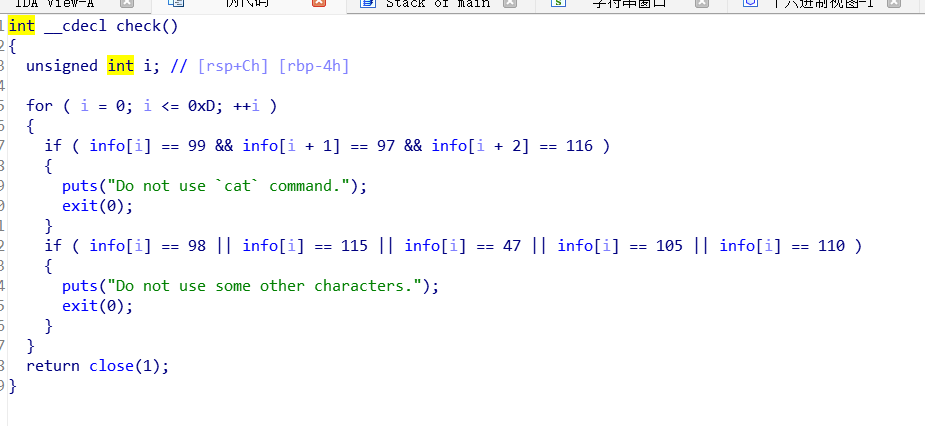Click the "Do not use some other characters." string
The width and height of the screenshot is (925, 426).
click(x=264, y=286)
